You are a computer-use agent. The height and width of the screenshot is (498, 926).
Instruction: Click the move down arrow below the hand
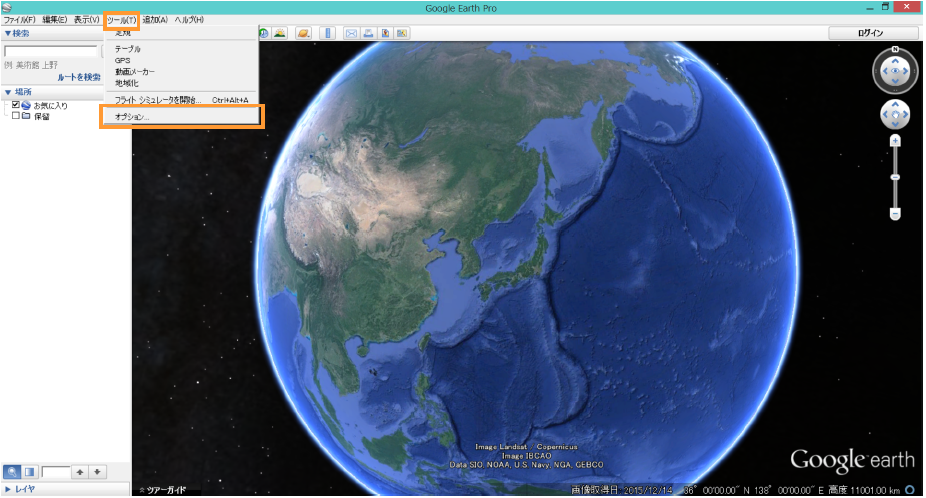coord(895,125)
